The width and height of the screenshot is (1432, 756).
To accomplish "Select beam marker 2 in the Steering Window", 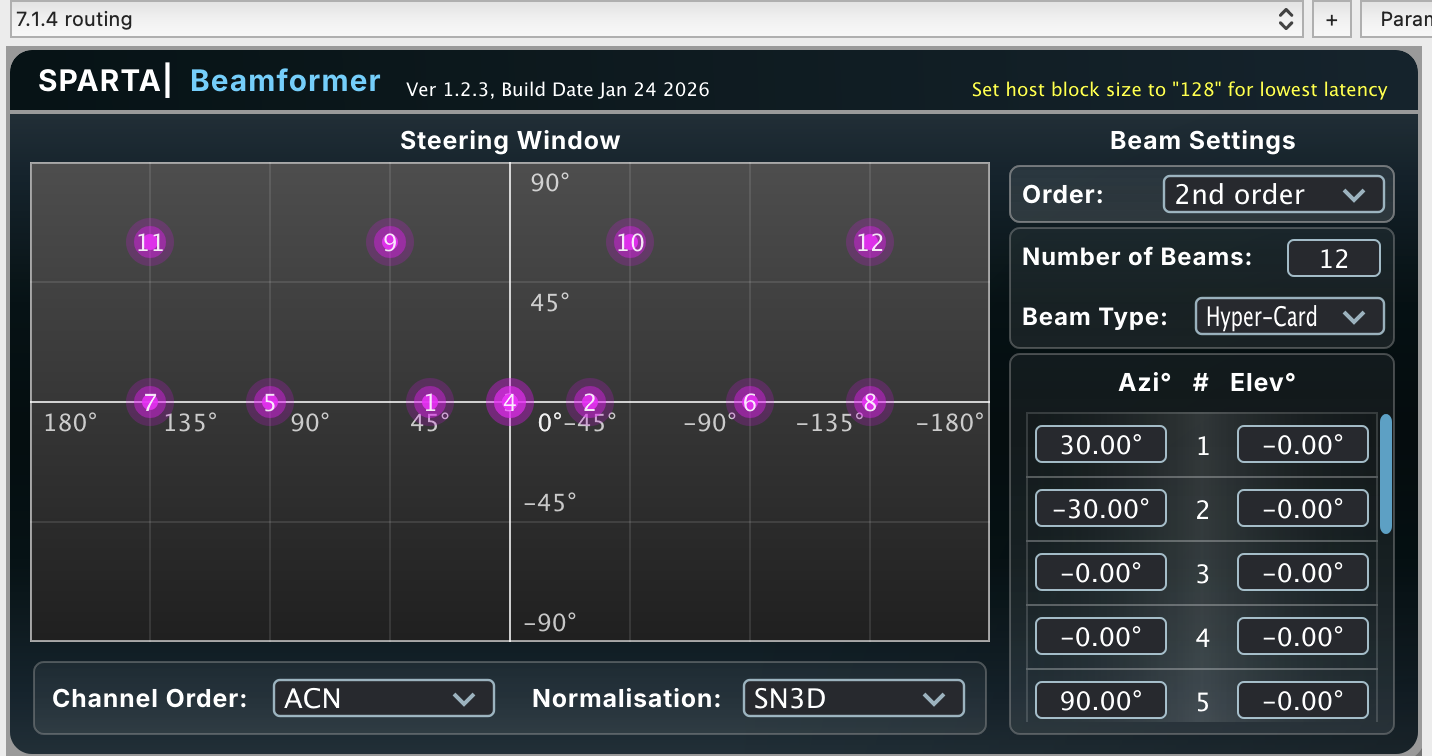I will pos(590,403).
